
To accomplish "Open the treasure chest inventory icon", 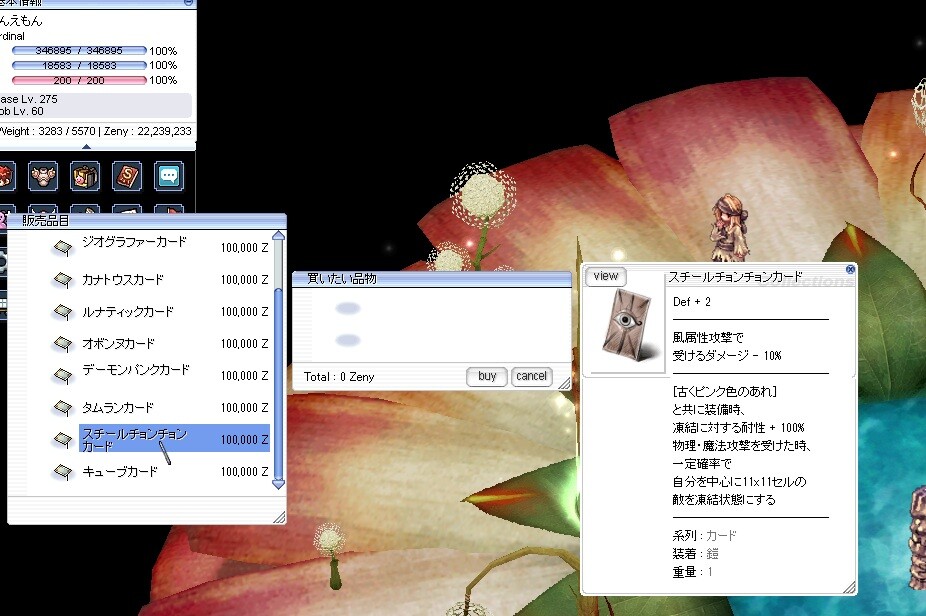I will point(85,176).
